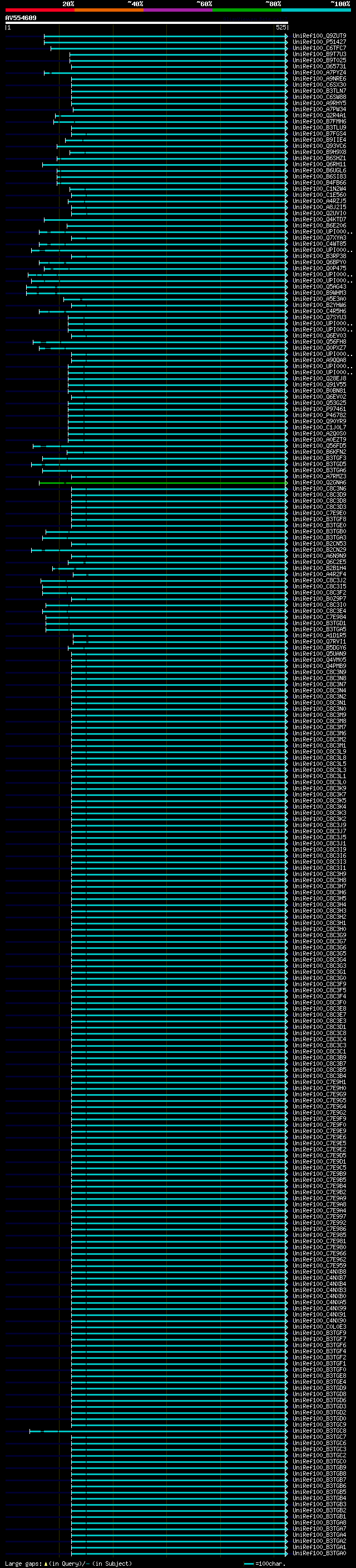
Task: Click the green alignment bar for Q2GNA6
Action: pyautogui.click(x=163, y=483)
